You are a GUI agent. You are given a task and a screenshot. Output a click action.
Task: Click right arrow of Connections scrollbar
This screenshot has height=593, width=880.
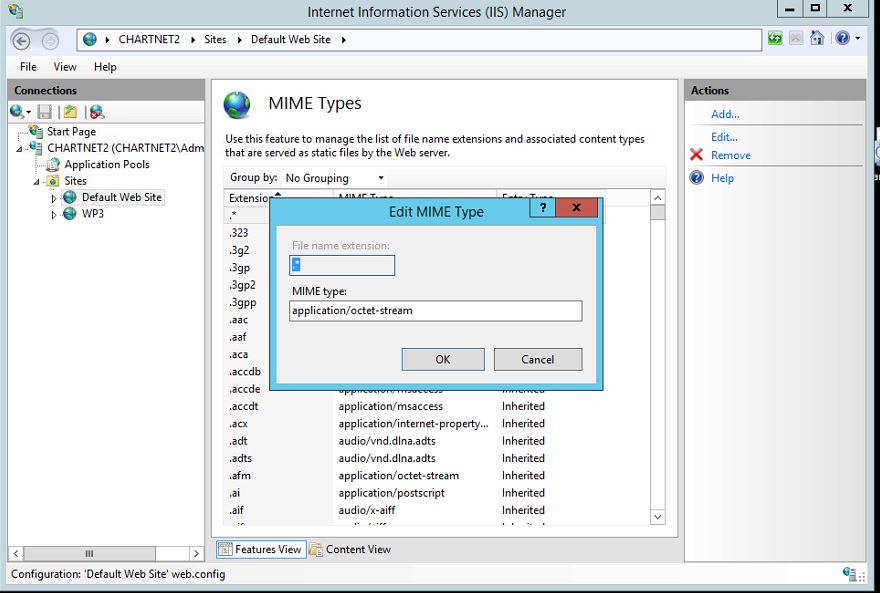point(196,554)
